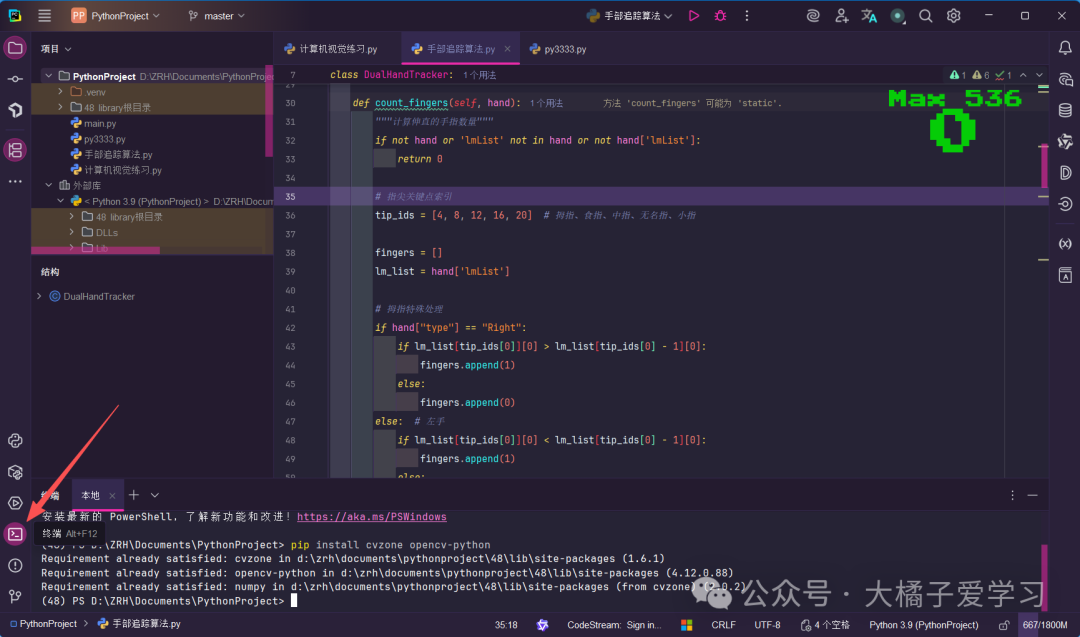Open the 手部追踪算法 run configuration dropdown
Screen dimensions: 1080x637
pos(629,16)
